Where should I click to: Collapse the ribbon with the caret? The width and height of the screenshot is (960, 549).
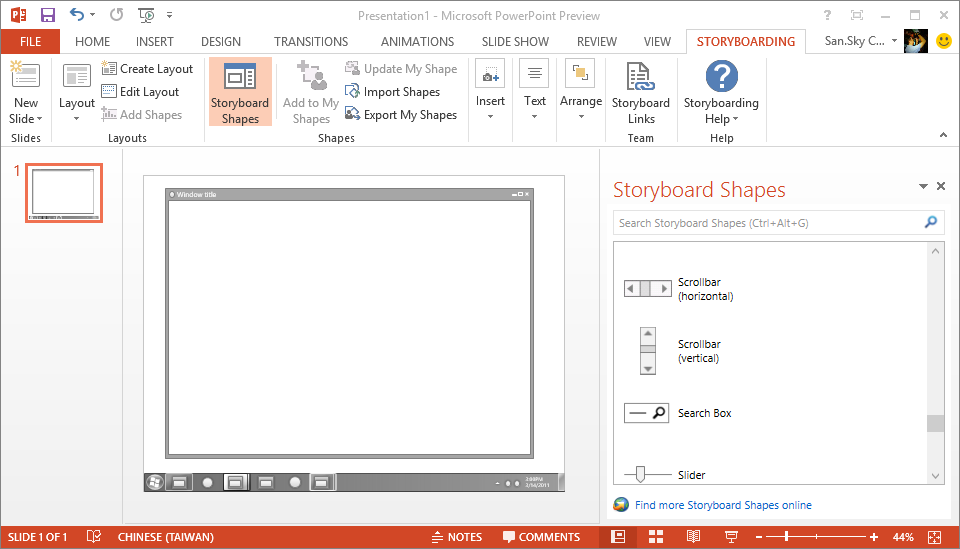[x=943, y=135]
